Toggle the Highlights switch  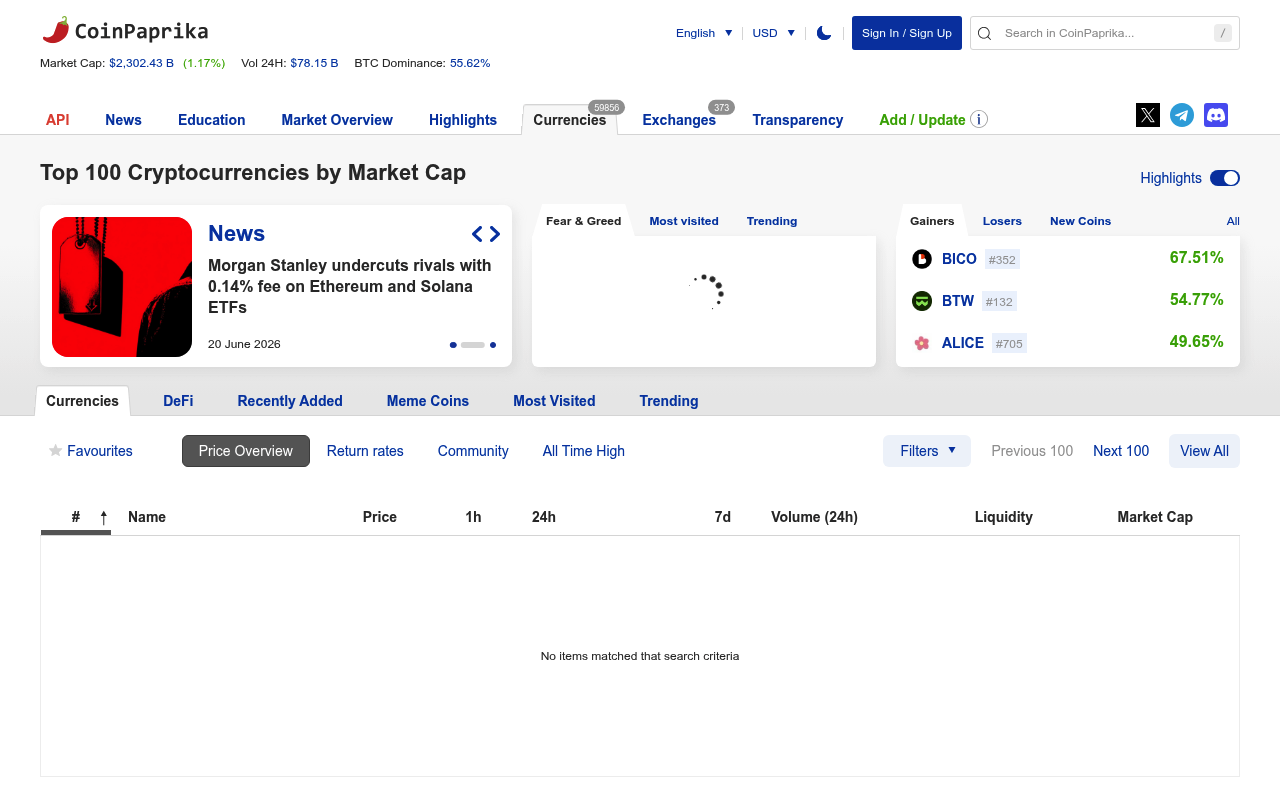(x=1225, y=178)
